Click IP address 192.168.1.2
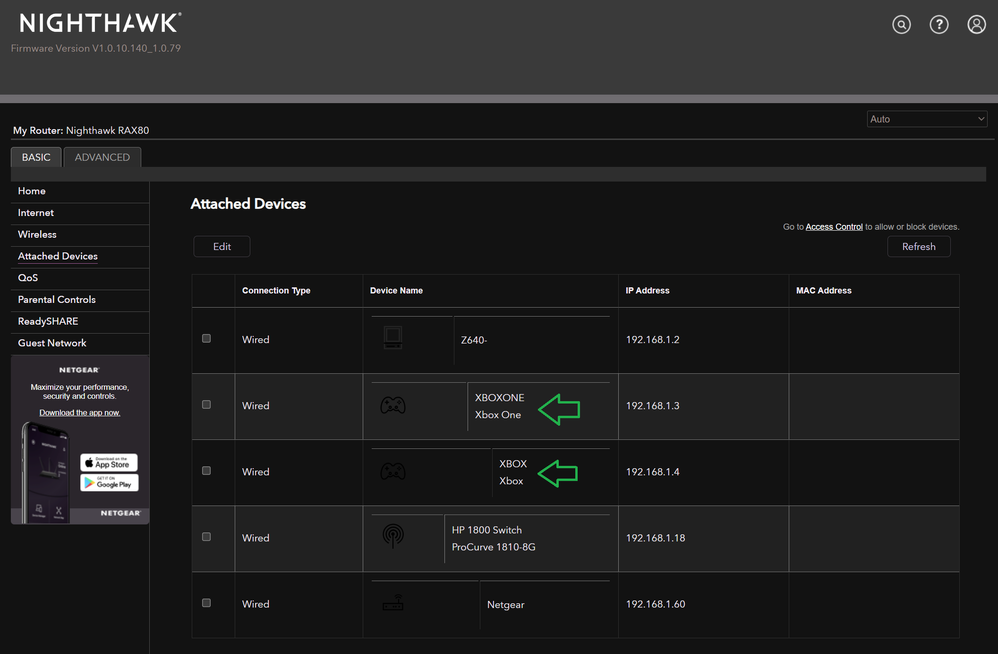The image size is (998, 654). (652, 340)
